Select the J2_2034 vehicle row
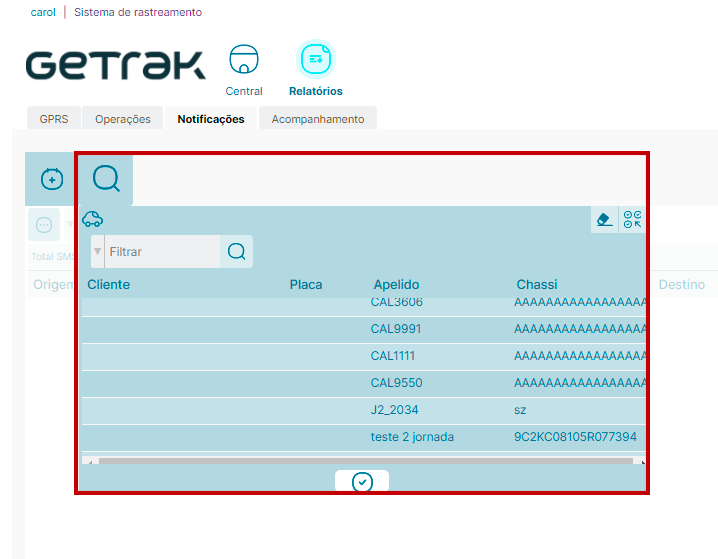 click(364, 411)
